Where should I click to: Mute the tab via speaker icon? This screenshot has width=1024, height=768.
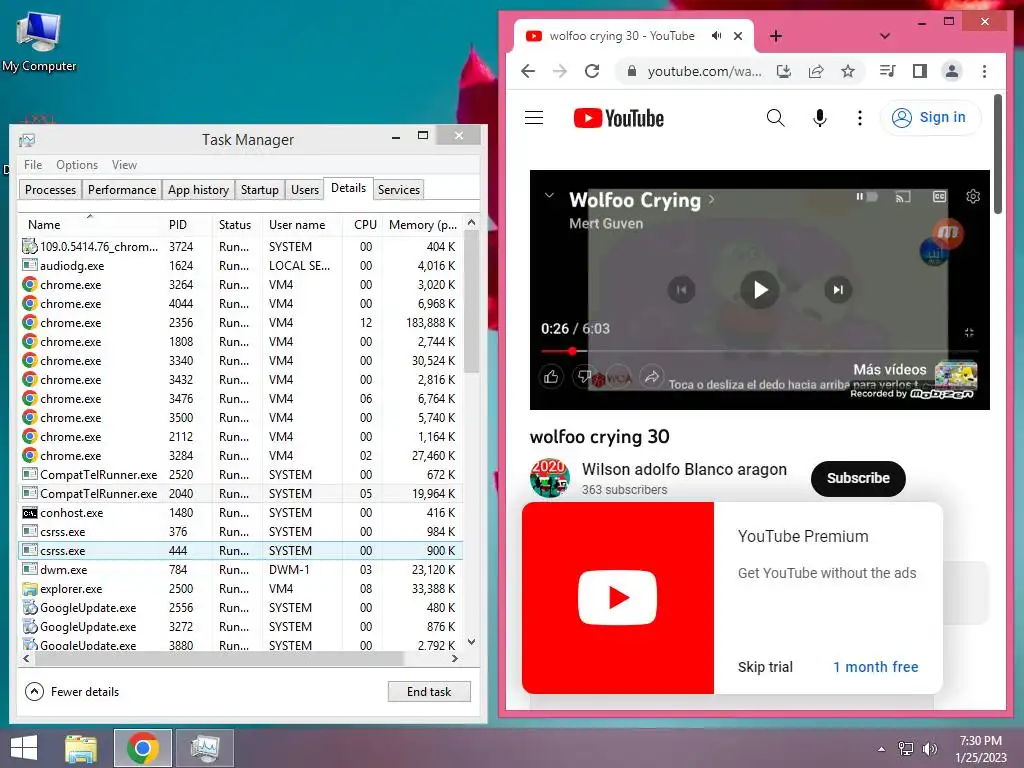(716, 36)
